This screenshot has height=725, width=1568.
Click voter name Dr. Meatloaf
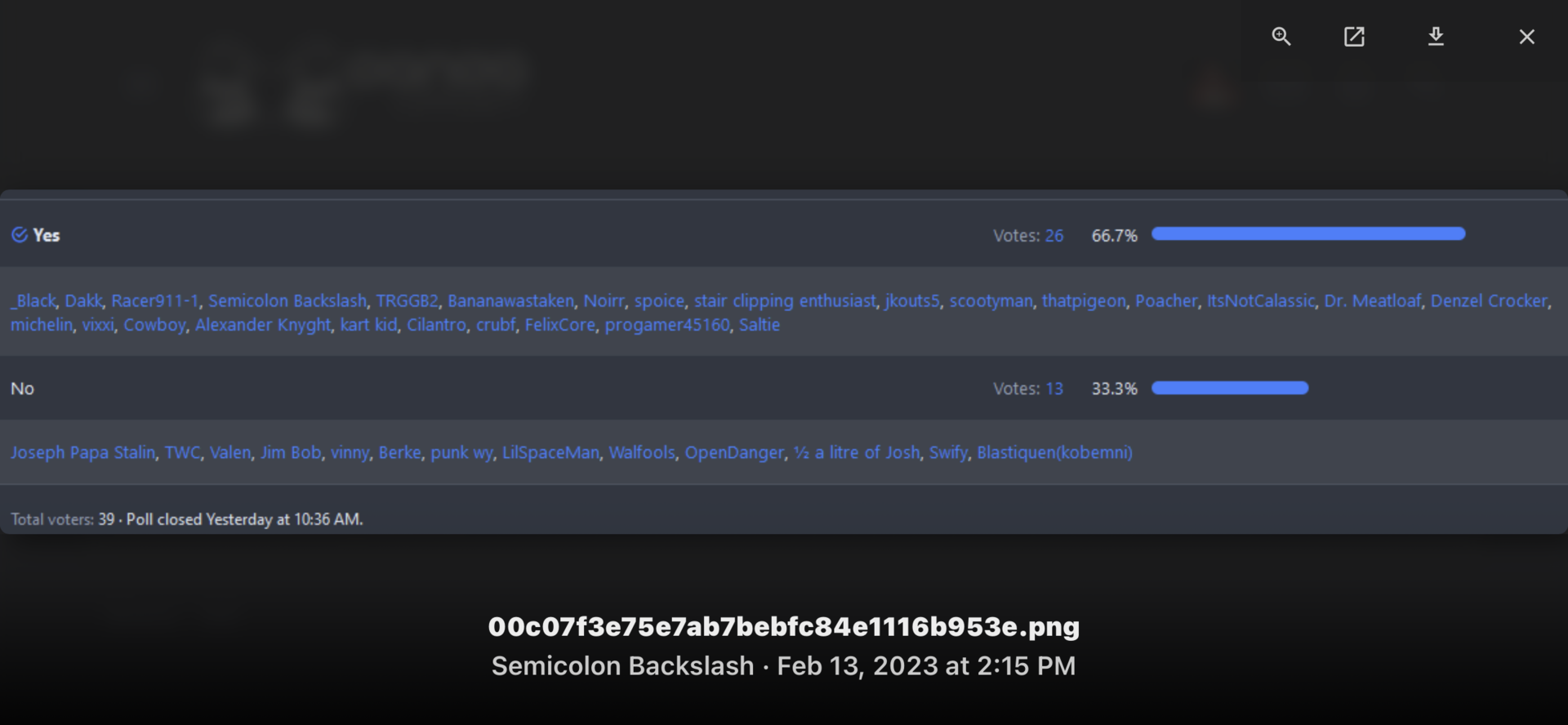pyautogui.click(x=1372, y=301)
